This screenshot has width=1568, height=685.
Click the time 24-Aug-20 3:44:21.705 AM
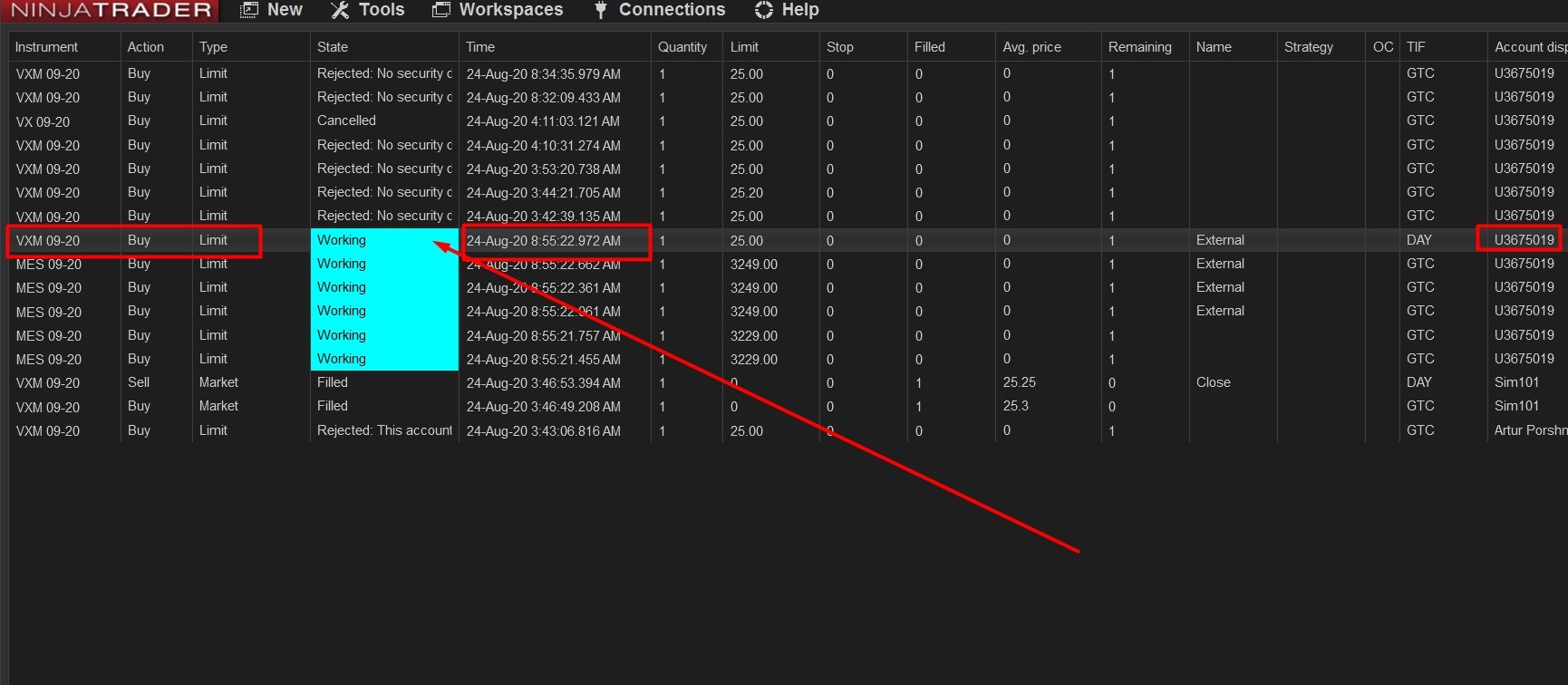pyautogui.click(x=544, y=193)
